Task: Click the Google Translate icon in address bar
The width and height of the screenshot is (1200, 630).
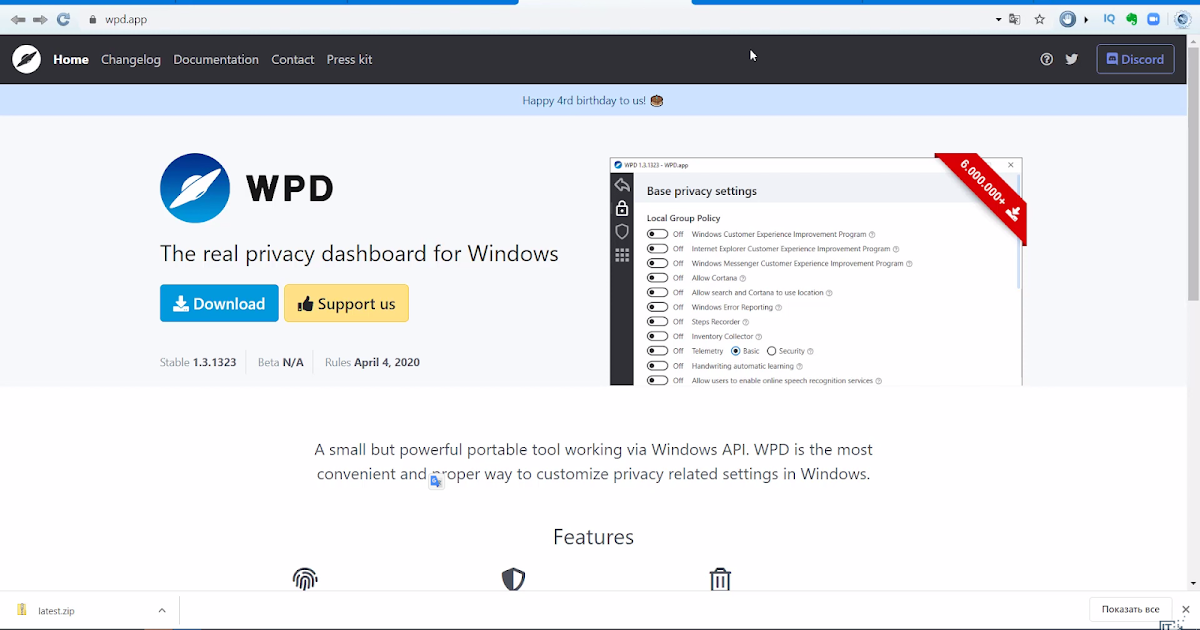Action: [x=1015, y=19]
